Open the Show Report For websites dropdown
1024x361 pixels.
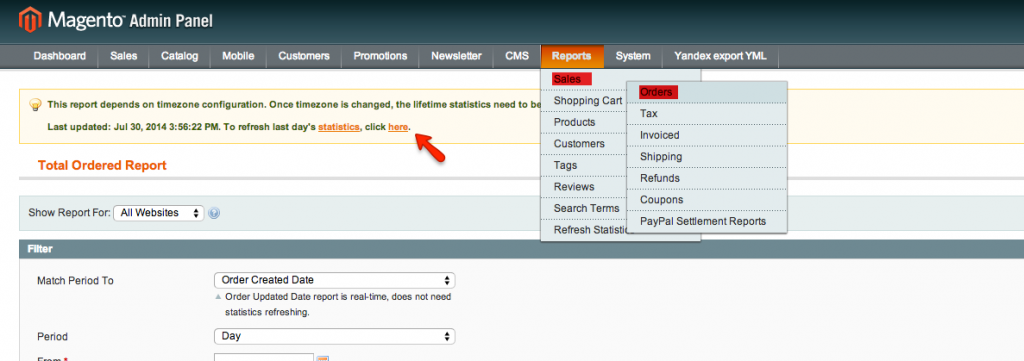[159, 213]
